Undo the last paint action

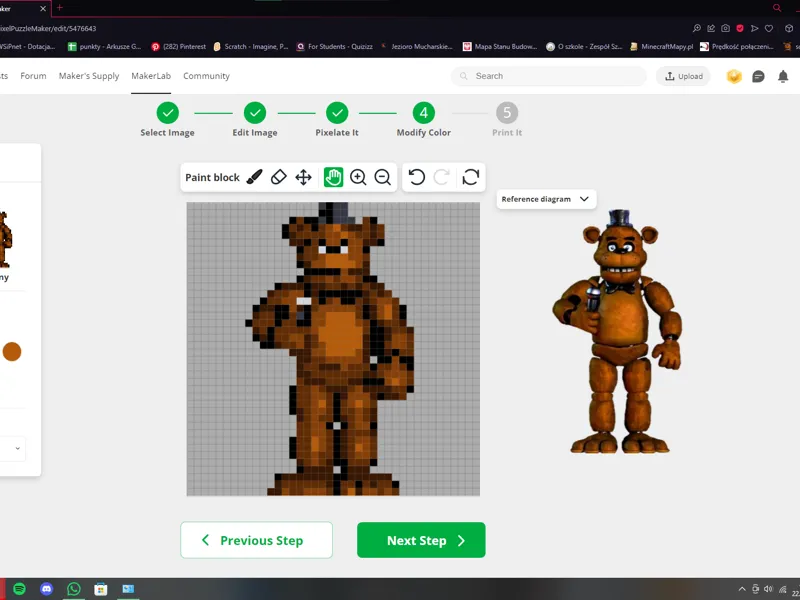[417, 177]
